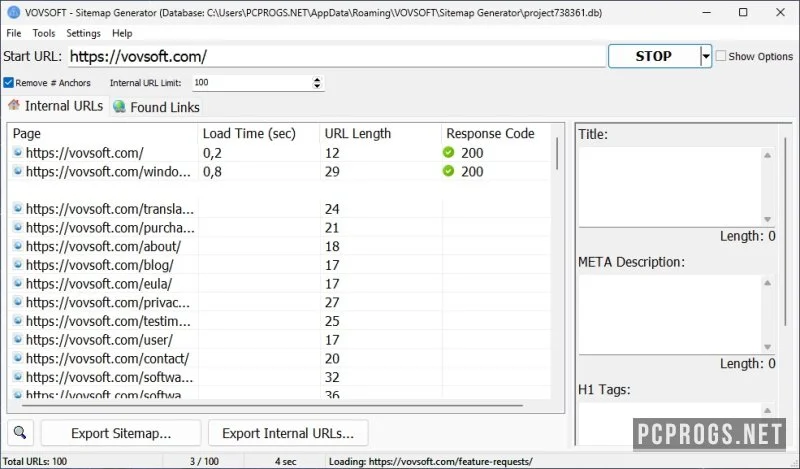Viewport: 800px width, 469px height.
Task: Click the STOP button
Action: tap(654, 56)
